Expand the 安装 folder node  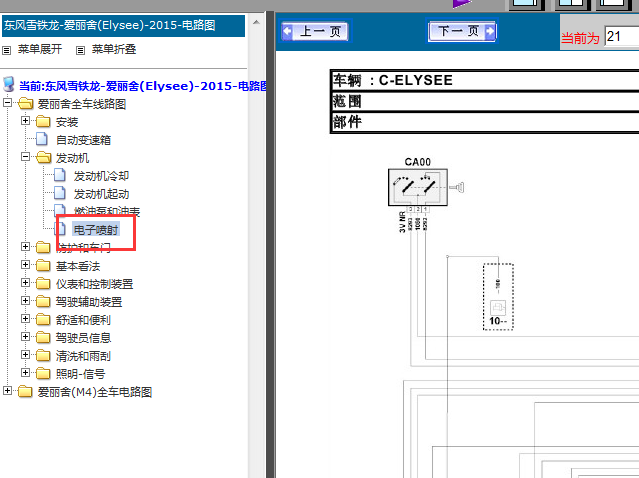click(25, 121)
